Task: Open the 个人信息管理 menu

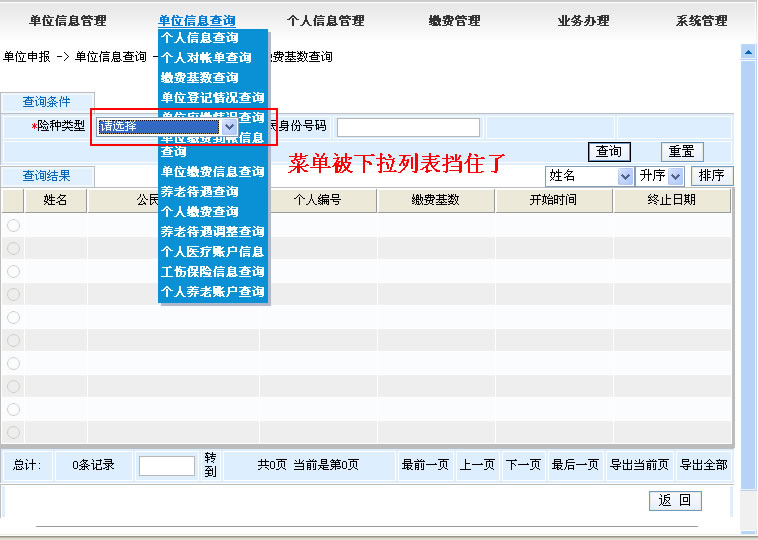Action: tap(325, 21)
